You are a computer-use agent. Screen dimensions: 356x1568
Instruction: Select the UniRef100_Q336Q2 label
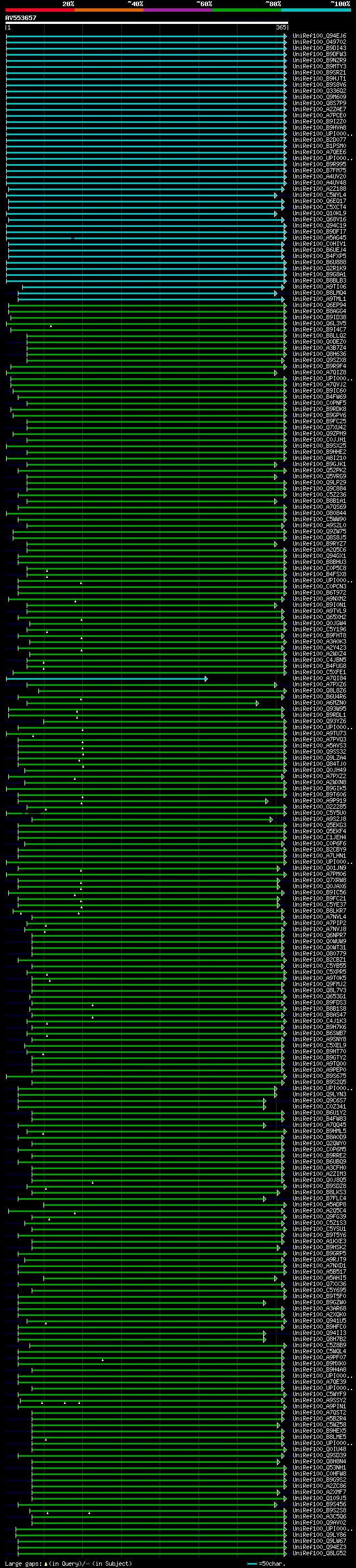[319, 91]
